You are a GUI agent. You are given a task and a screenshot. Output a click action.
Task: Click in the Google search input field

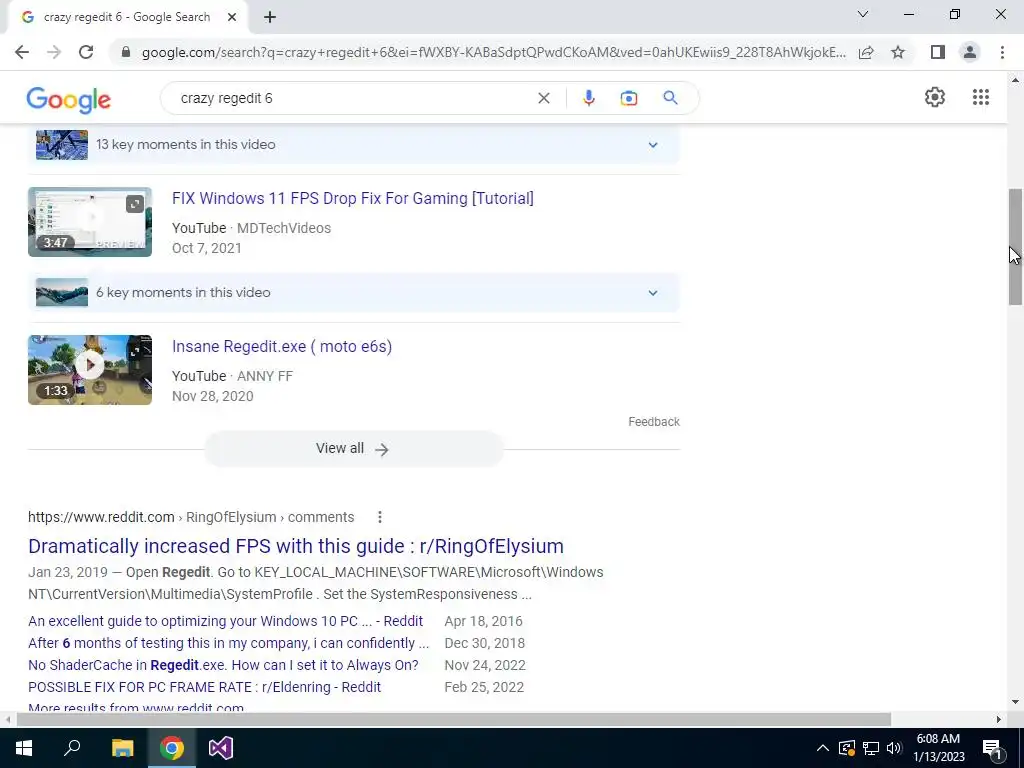[353, 98]
